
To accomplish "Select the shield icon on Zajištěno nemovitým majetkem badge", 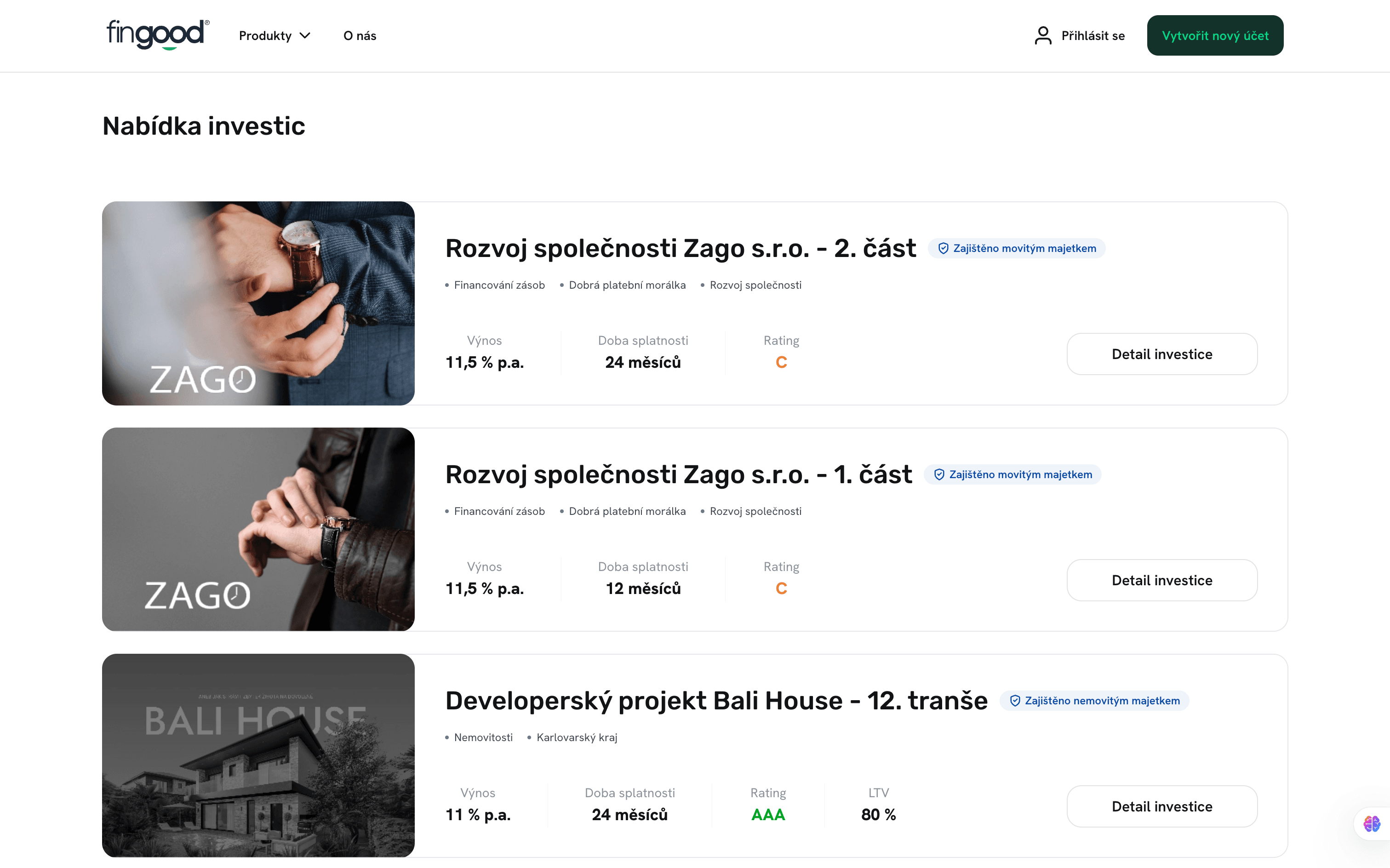I will pyautogui.click(x=1015, y=700).
